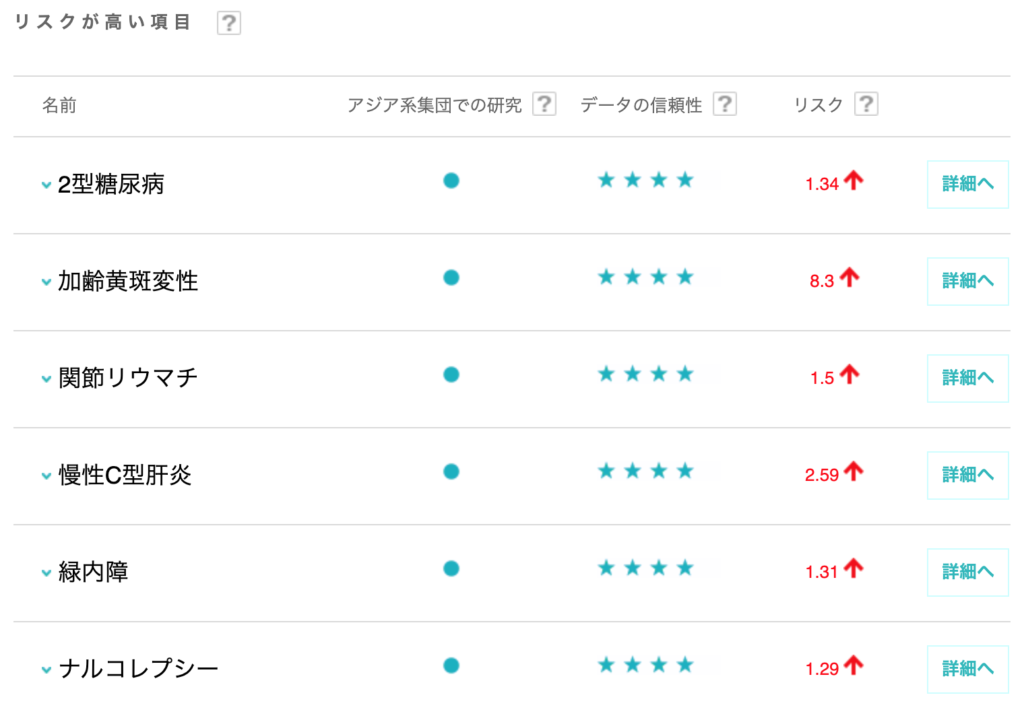Click the teal dot in 関節リウマチ row
The height and width of the screenshot is (718, 1024).
point(451,375)
